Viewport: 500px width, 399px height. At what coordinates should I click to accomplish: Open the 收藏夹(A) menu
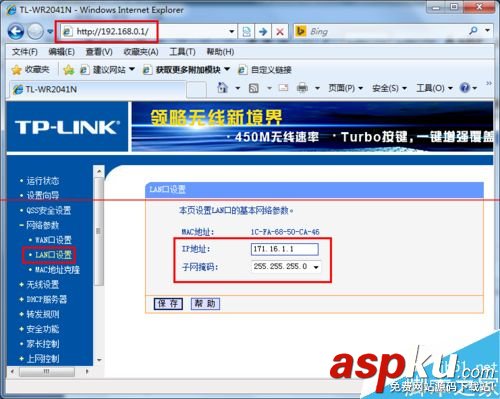pos(141,52)
